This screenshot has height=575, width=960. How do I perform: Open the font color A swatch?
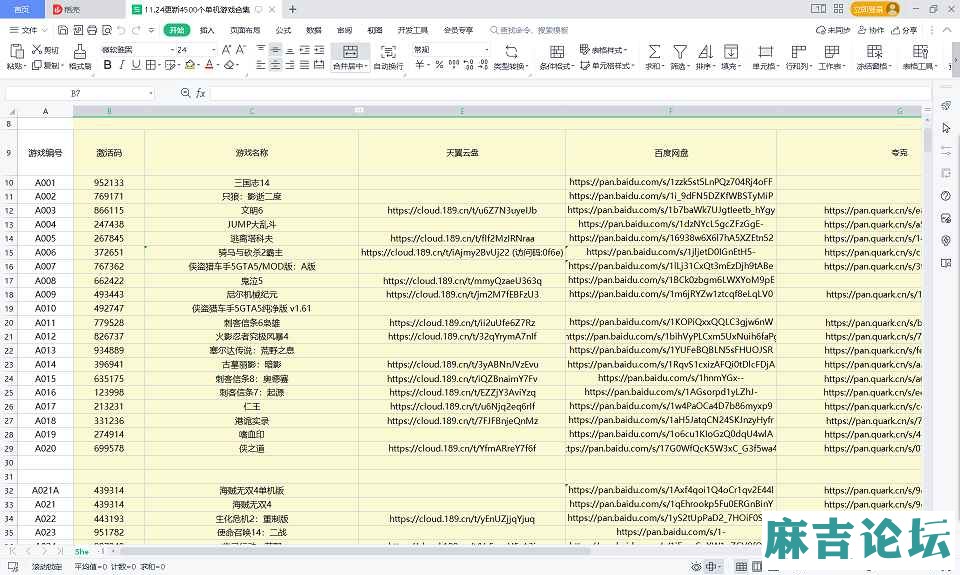click(x=209, y=65)
